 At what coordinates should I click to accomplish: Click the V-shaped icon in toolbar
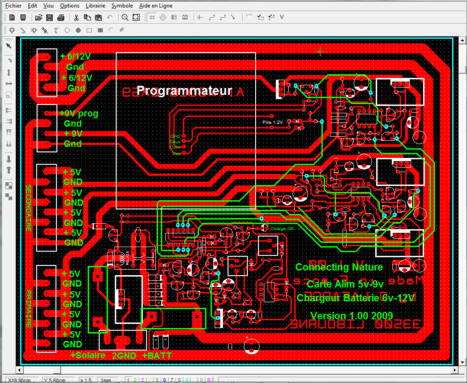coord(282,17)
